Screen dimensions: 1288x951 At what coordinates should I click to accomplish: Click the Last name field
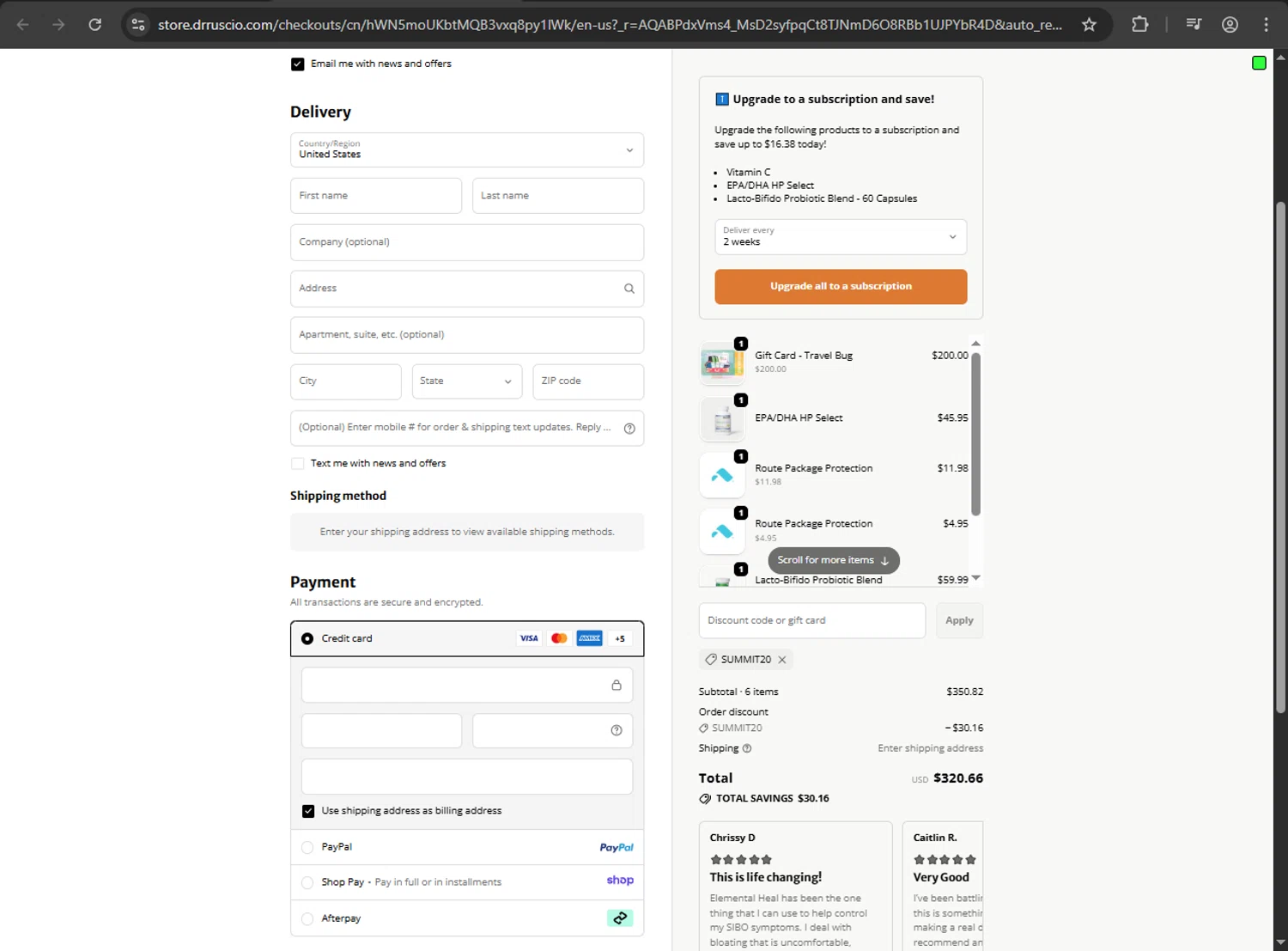click(558, 196)
